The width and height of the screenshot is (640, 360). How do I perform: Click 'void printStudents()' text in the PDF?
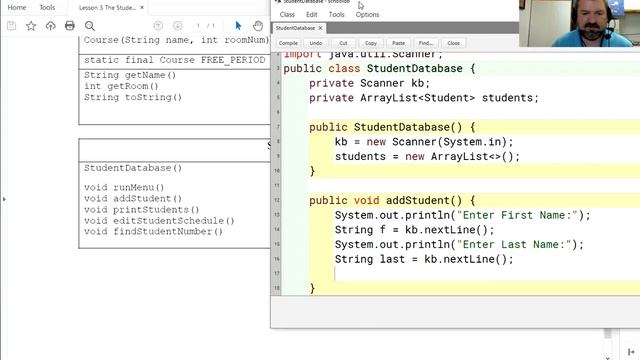point(142,209)
